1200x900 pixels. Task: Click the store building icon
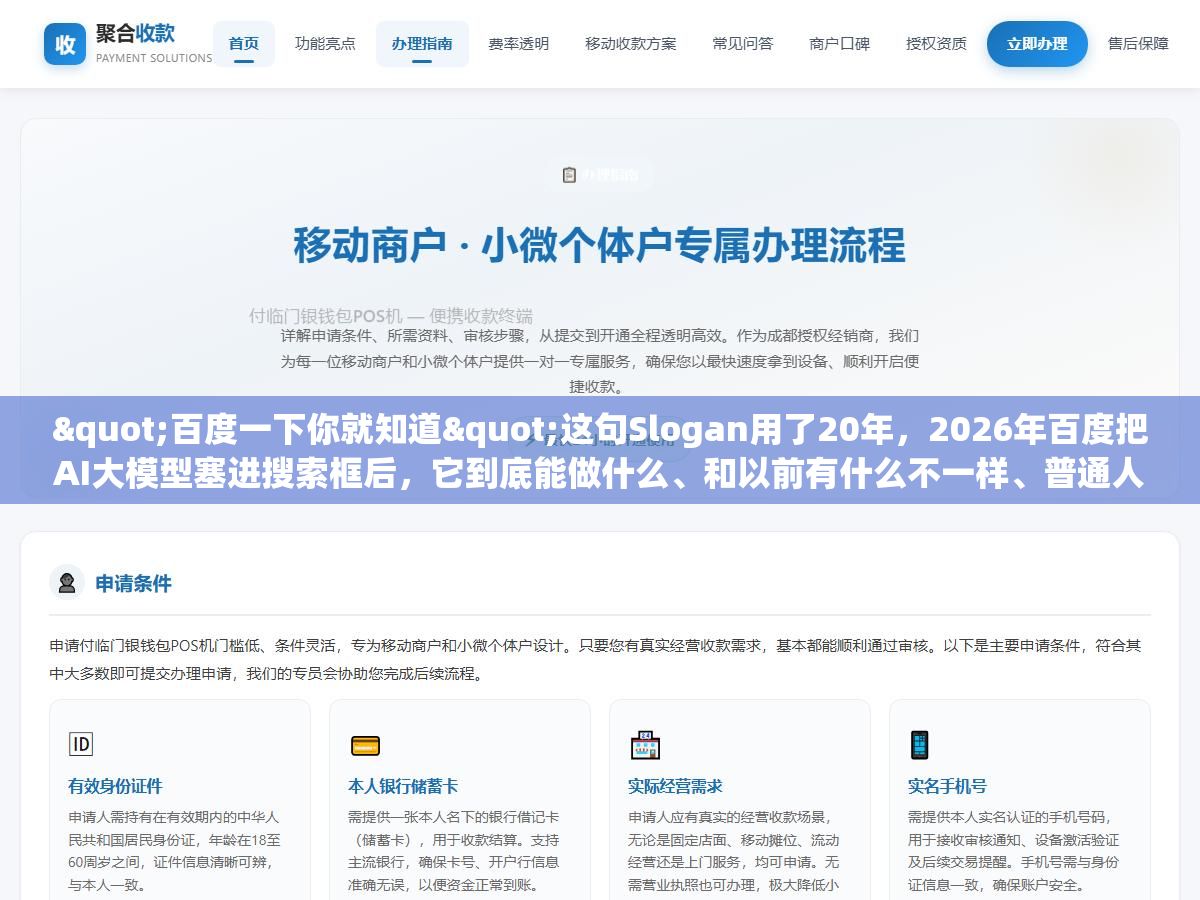pyautogui.click(x=645, y=745)
